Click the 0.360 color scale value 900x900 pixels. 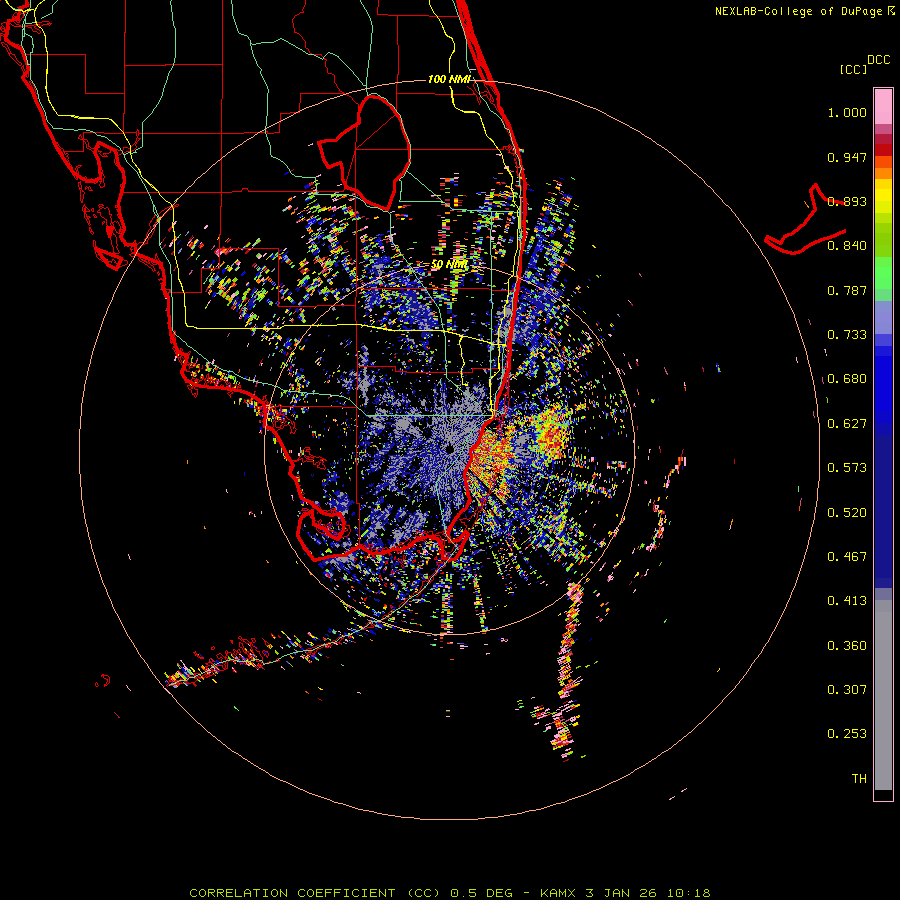[847, 646]
